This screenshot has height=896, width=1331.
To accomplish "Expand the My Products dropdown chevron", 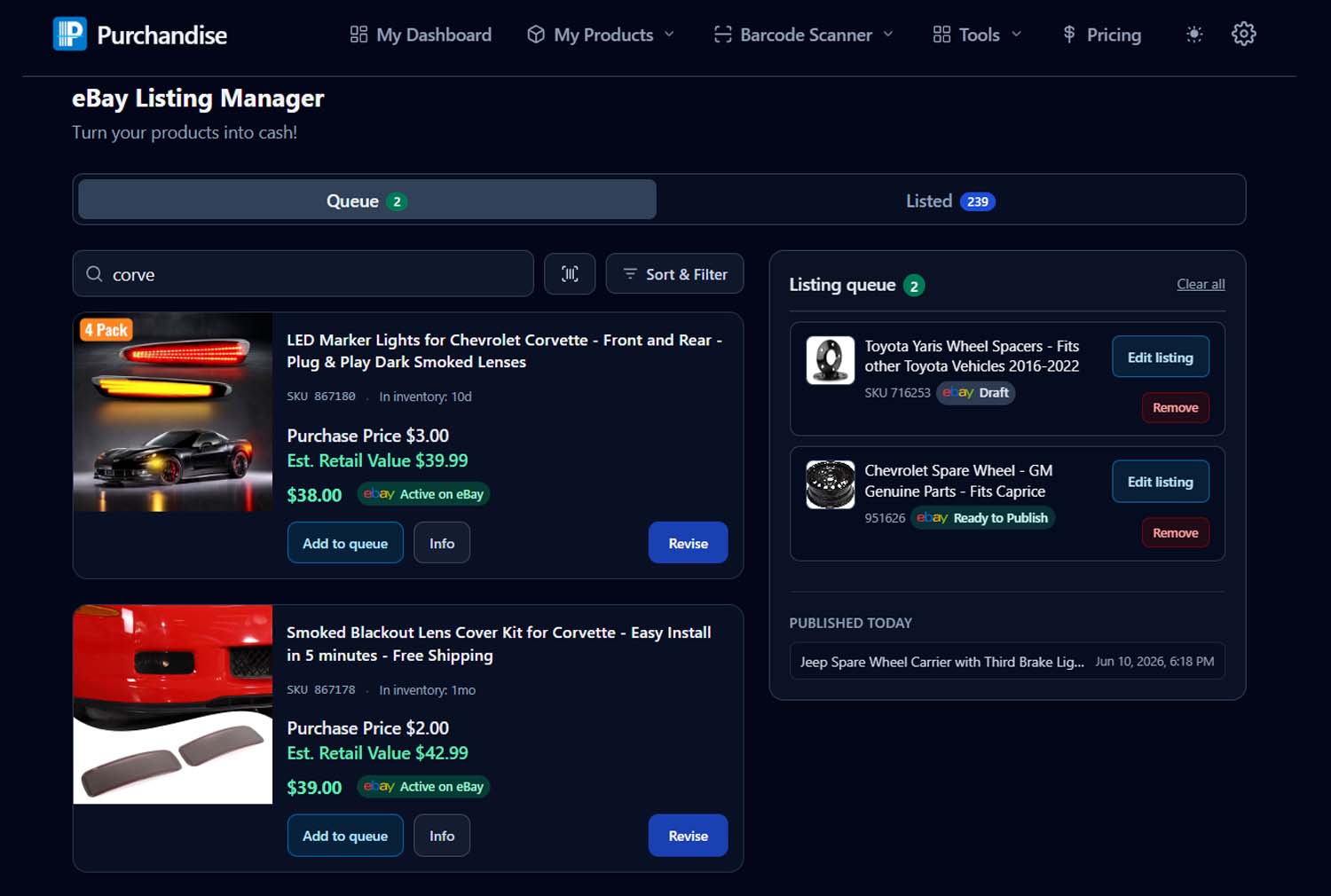I will (669, 35).
